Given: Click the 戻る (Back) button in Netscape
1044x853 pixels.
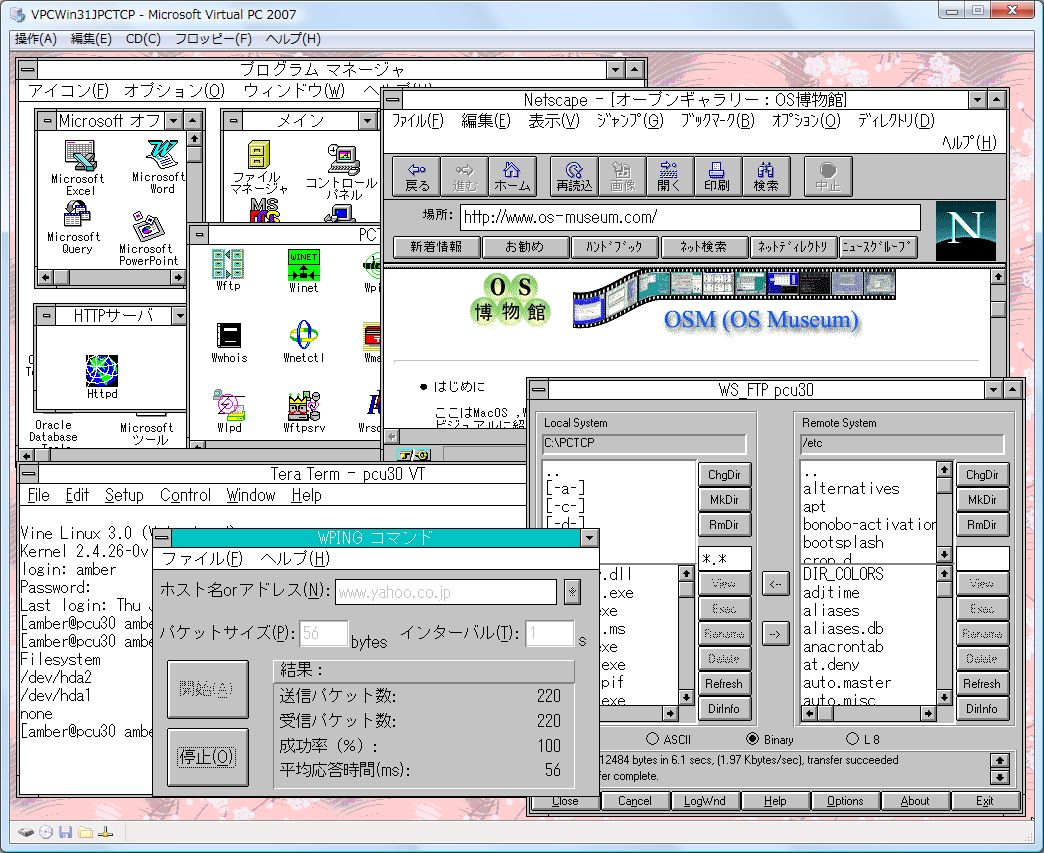Looking at the screenshot, I should (x=417, y=176).
